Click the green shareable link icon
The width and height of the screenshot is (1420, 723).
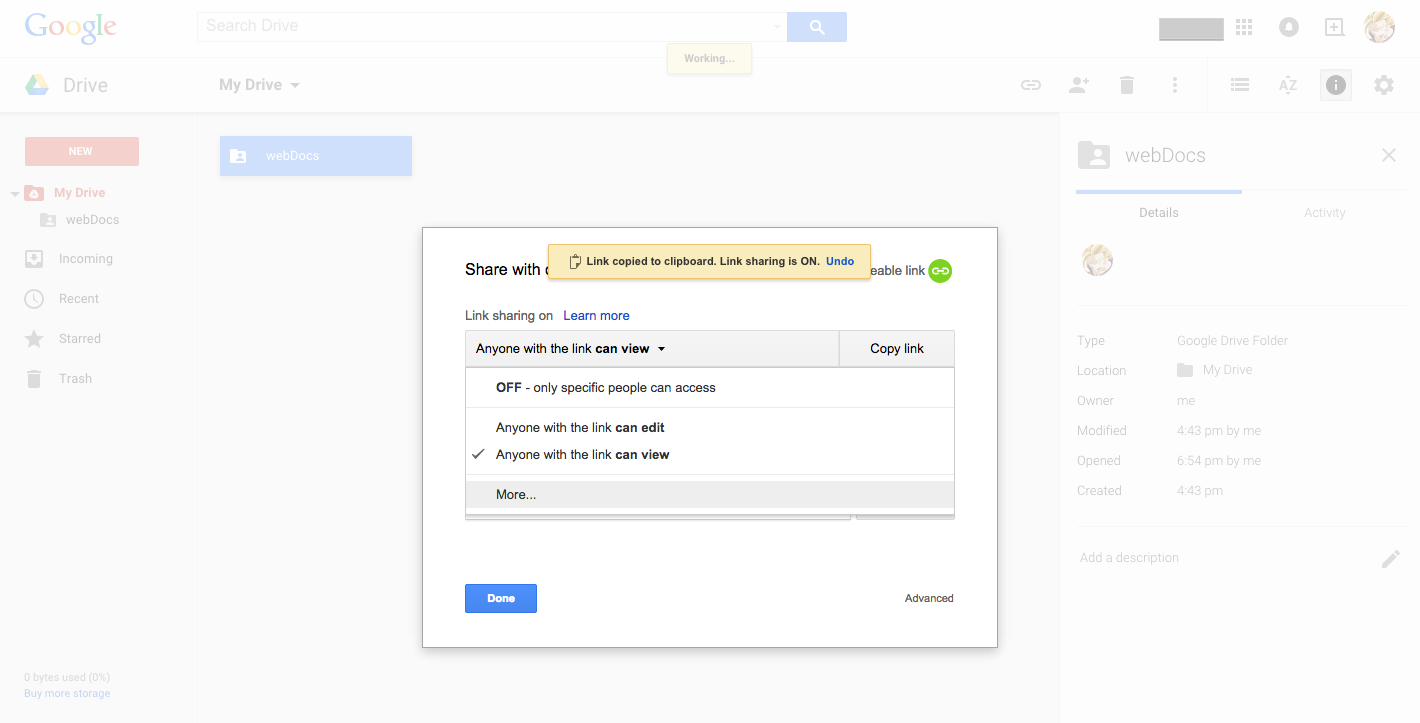coord(940,271)
